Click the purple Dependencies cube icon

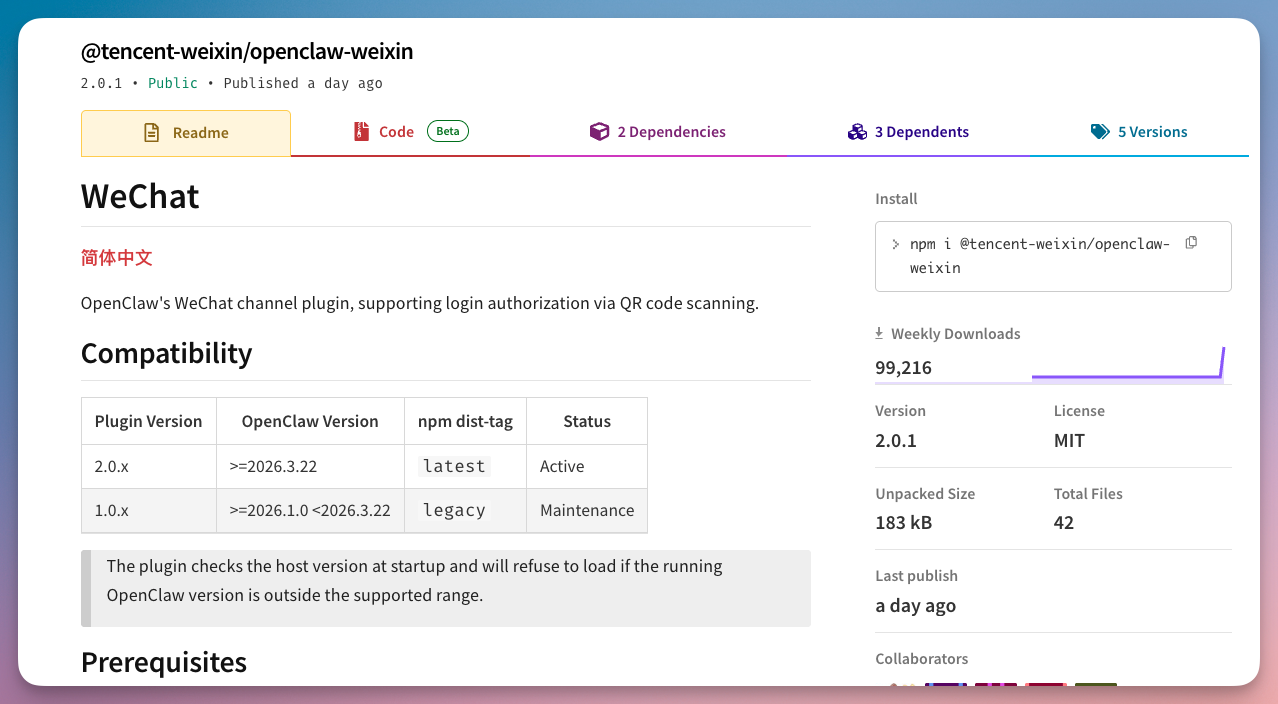click(x=599, y=132)
